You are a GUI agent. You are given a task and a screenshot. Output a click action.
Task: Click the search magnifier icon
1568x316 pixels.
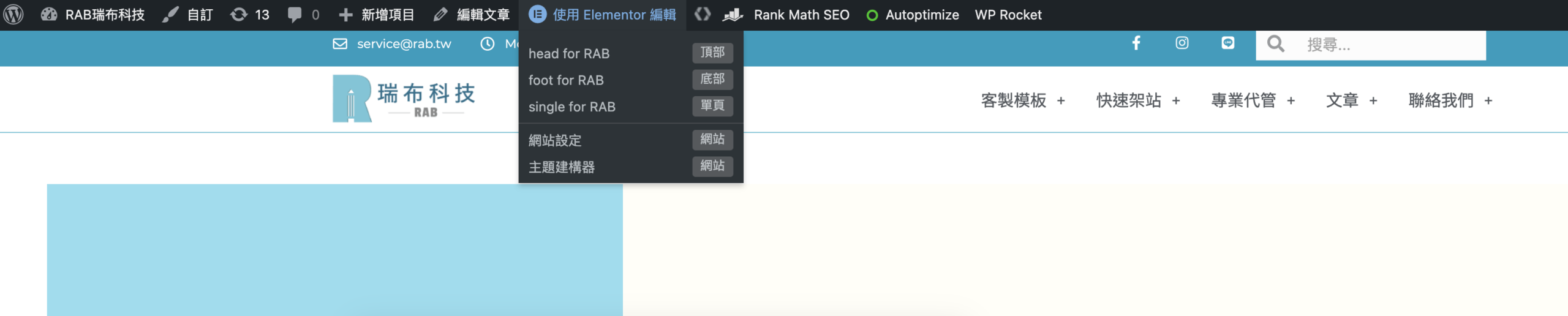coord(1276,44)
